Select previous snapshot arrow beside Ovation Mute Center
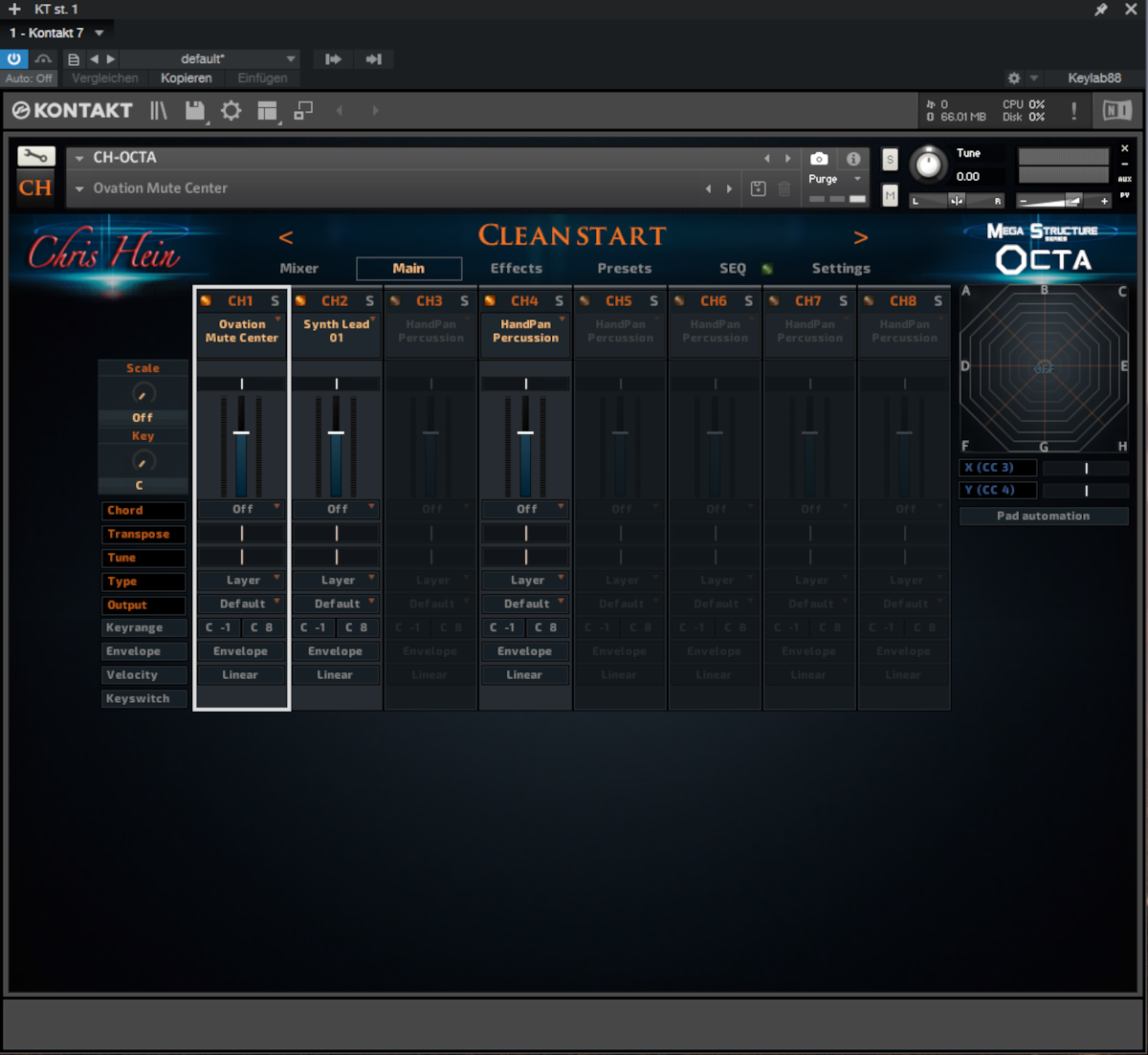Viewport: 1148px width, 1055px height. pyautogui.click(x=709, y=188)
